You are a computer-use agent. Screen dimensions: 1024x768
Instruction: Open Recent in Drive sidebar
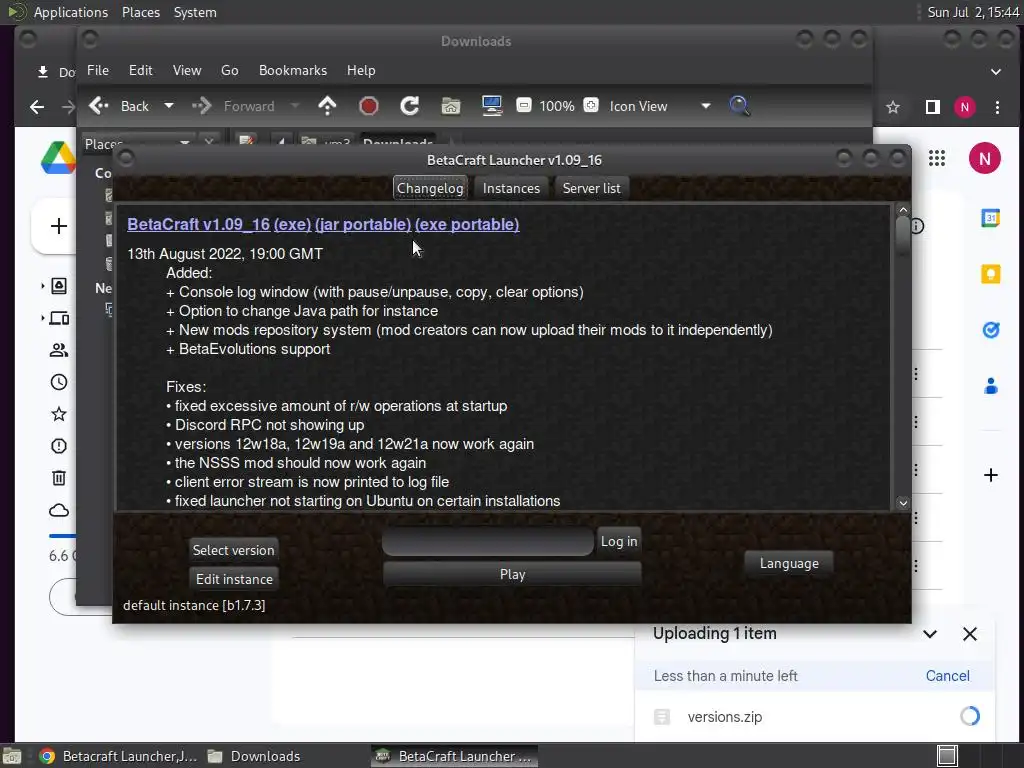pyautogui.click(x=59, y=382)
